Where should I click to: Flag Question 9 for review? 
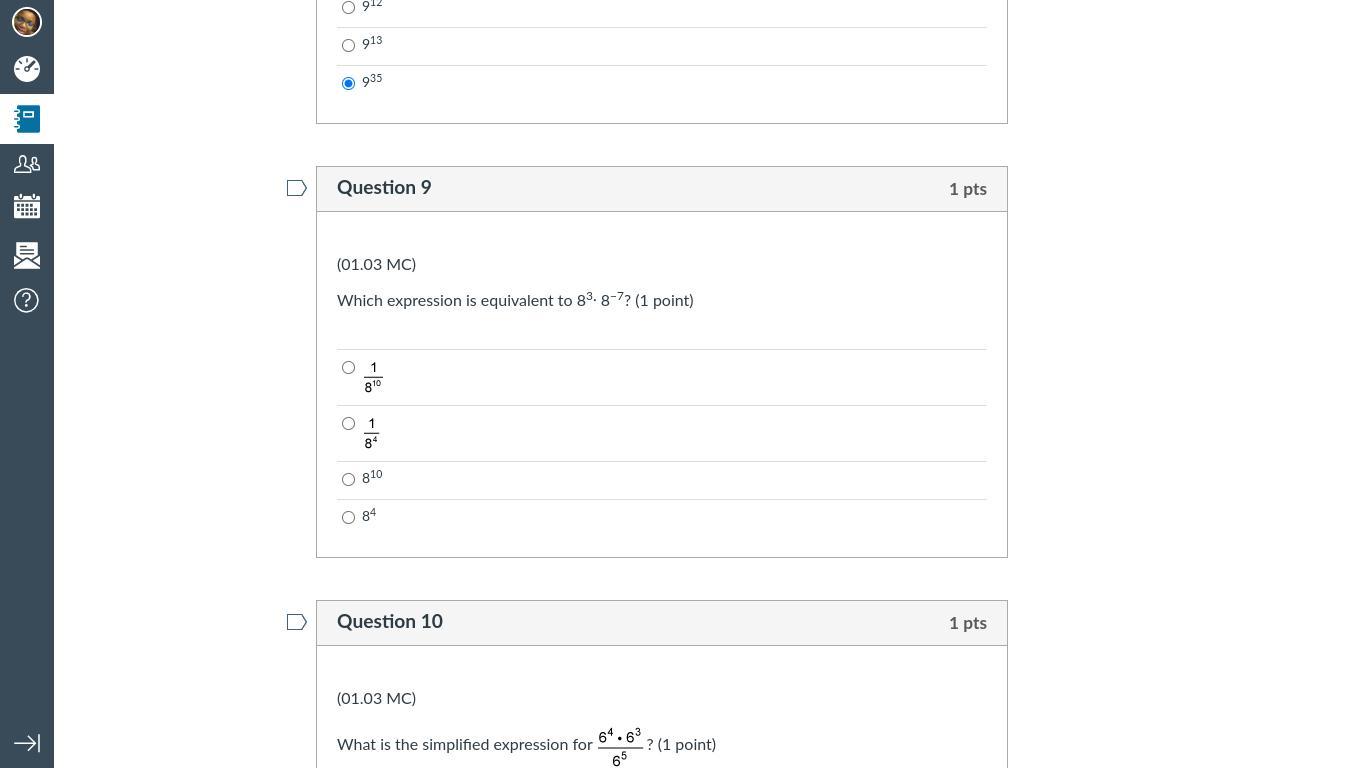pyautogui.click(x=297, y=188)
